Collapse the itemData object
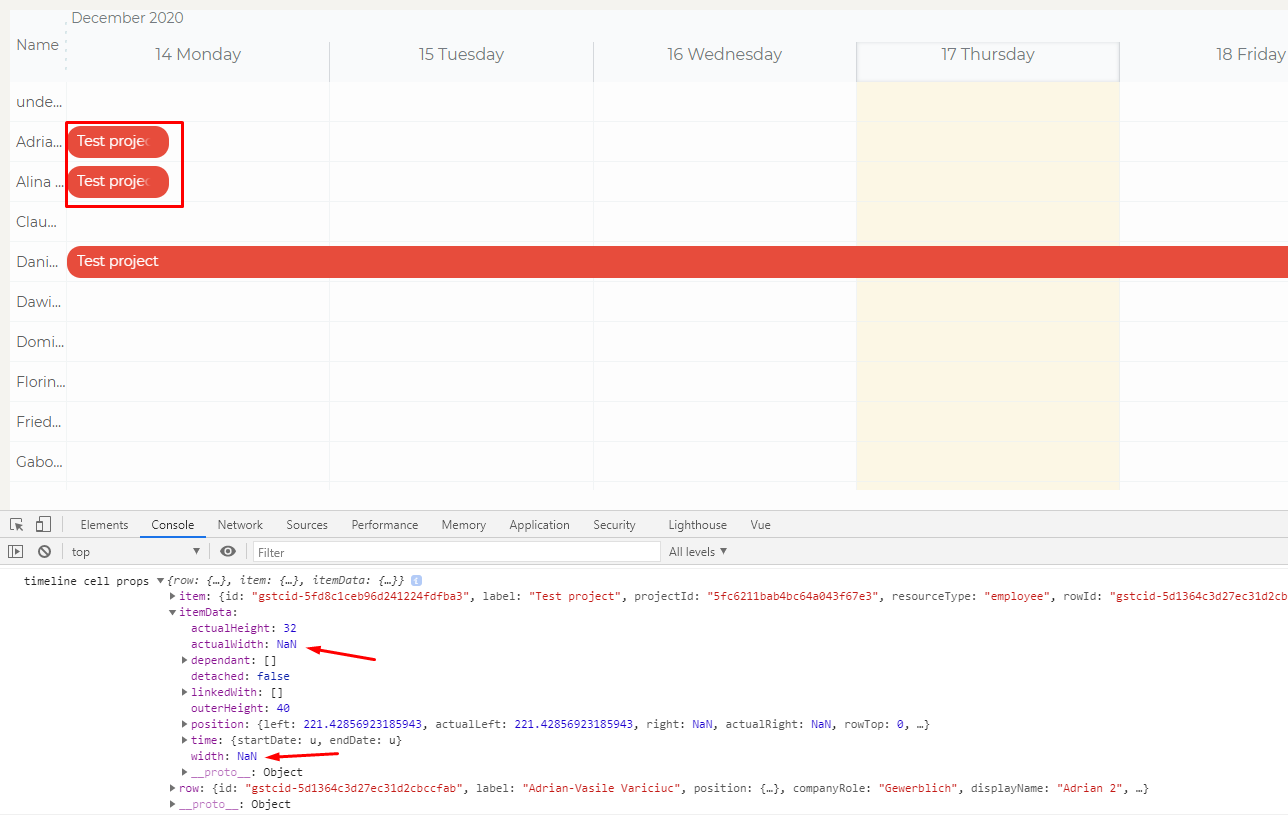The height and width of the screenshot is (818, 1288). point(173,611)
